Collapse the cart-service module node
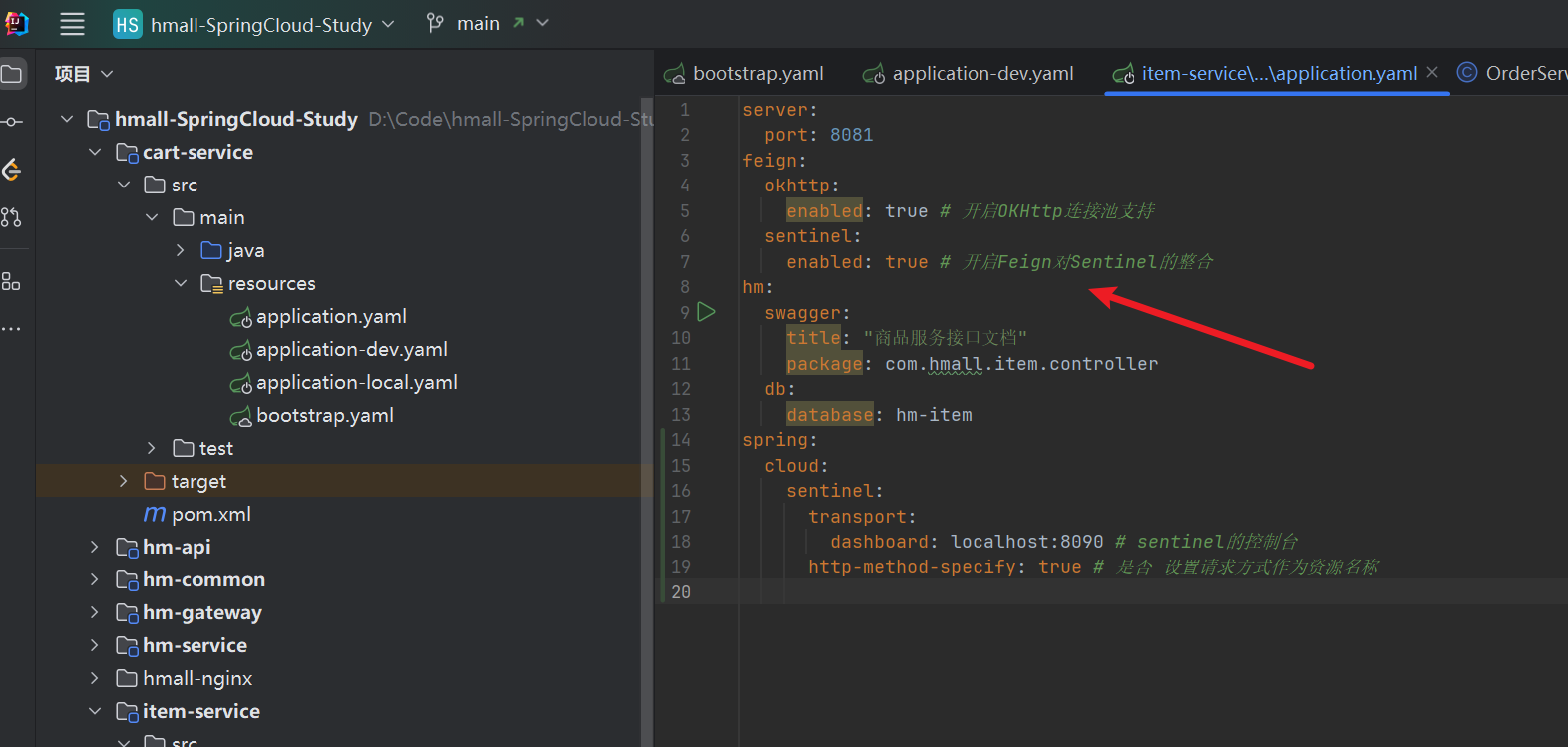The height and width of the screenshot is (747, 1568). tap(95, 153)
